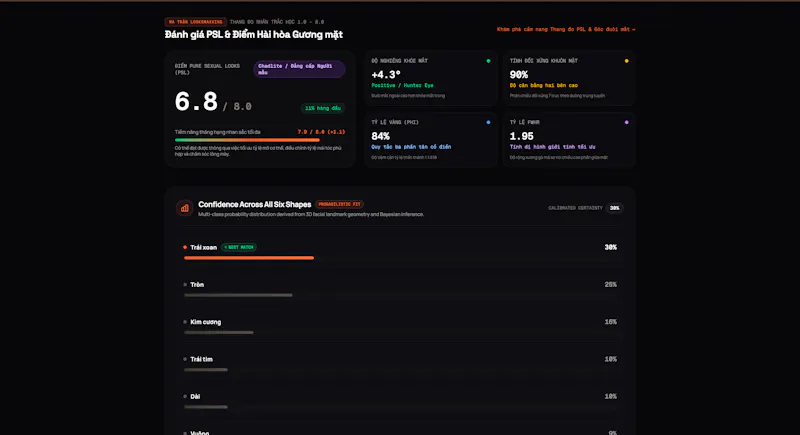Click the green dot on the eye tilt card
Image resolution: width=800 pixels, height=435 pixels.
pos(488,61)
